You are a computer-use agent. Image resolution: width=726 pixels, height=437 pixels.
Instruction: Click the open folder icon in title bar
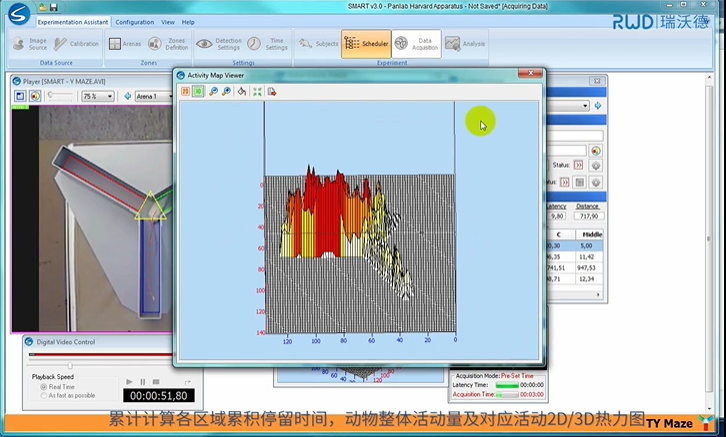pyautogui.click(x=43, y=7)
